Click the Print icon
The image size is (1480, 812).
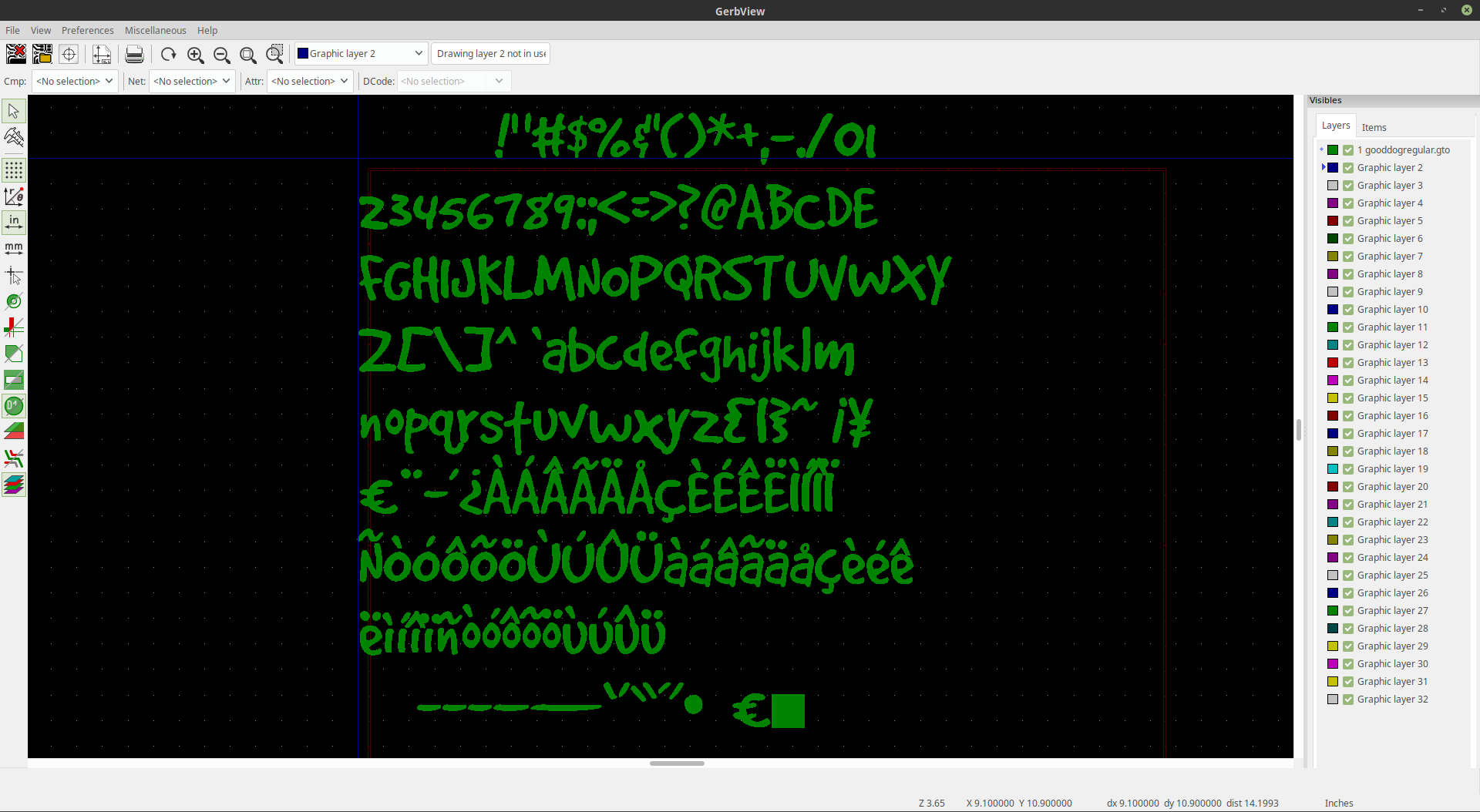134,54
